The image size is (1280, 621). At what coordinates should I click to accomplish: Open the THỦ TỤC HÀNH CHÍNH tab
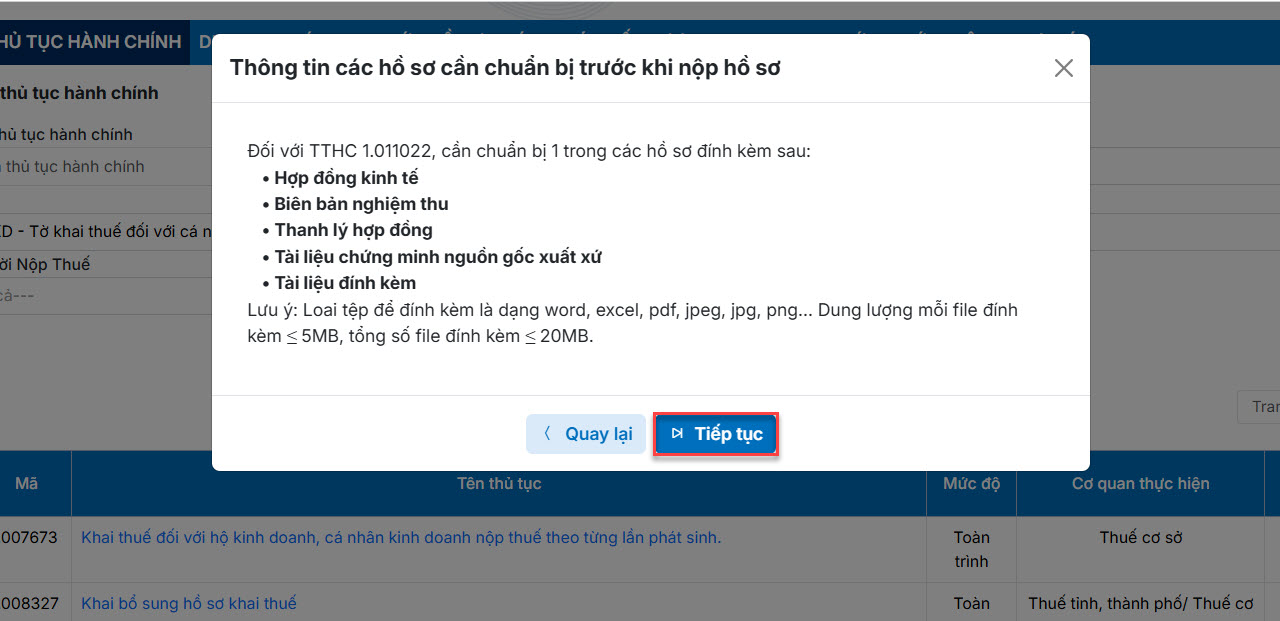90,42
